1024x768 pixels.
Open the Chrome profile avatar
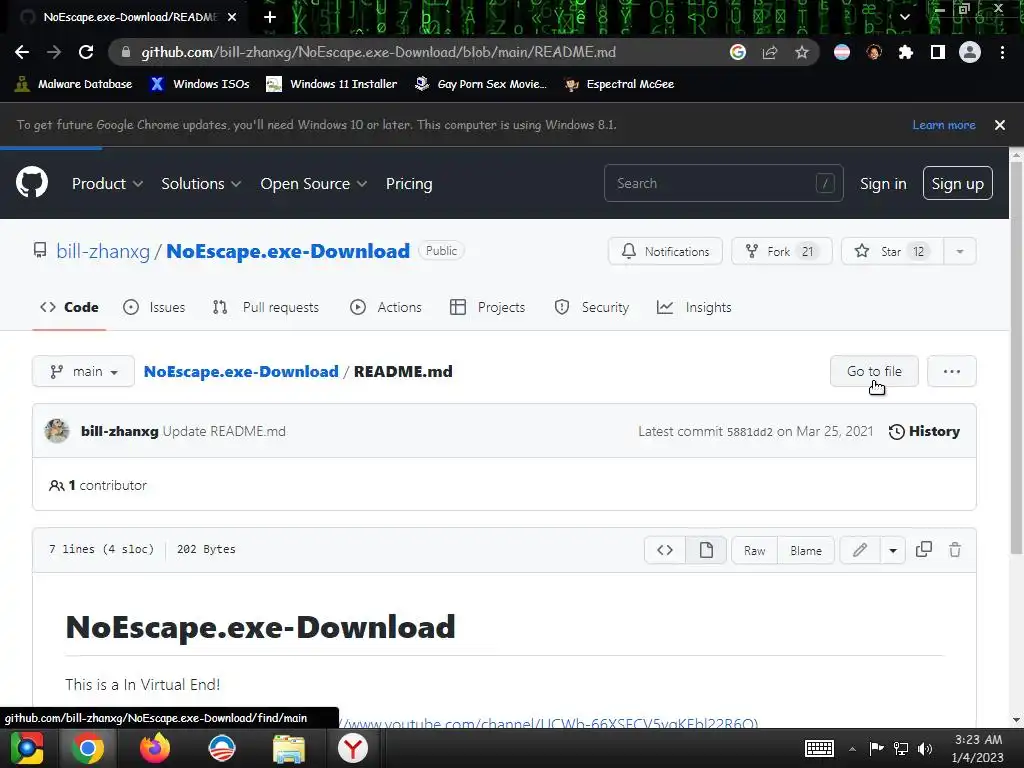970,52
